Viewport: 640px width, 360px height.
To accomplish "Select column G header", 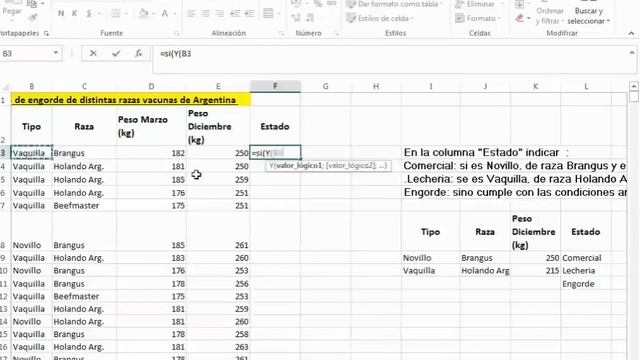I will (325, 86).
